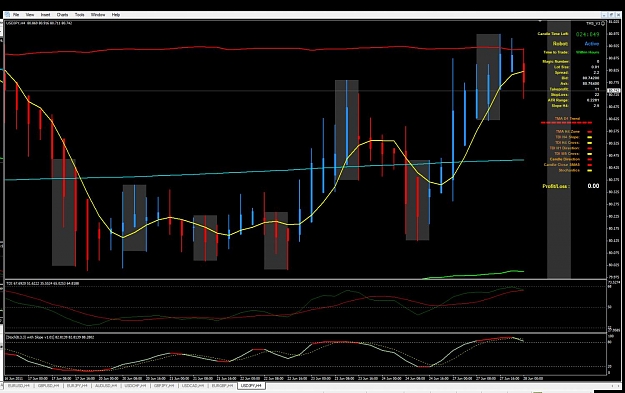Click the USDJPY,H4 chart header text
The width and height of the screenshot is (625, 393).
[x=39, y=23]
